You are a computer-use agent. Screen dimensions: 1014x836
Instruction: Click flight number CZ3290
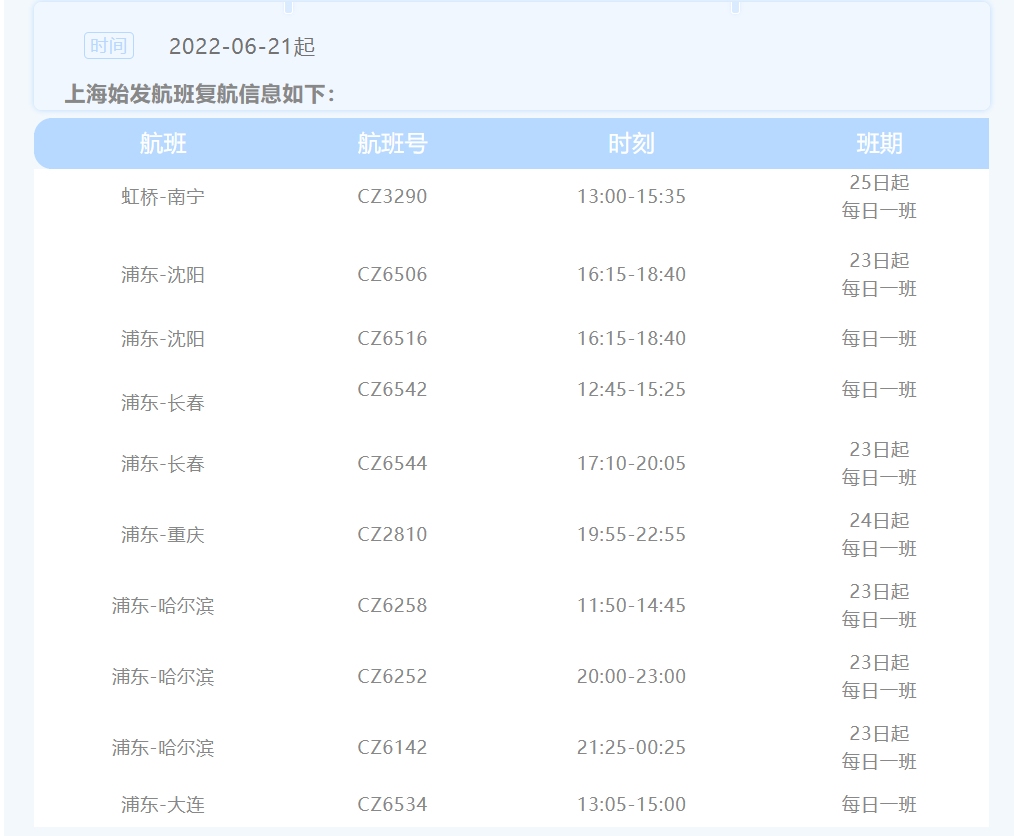pyautogui.click(x=392, y=197)
